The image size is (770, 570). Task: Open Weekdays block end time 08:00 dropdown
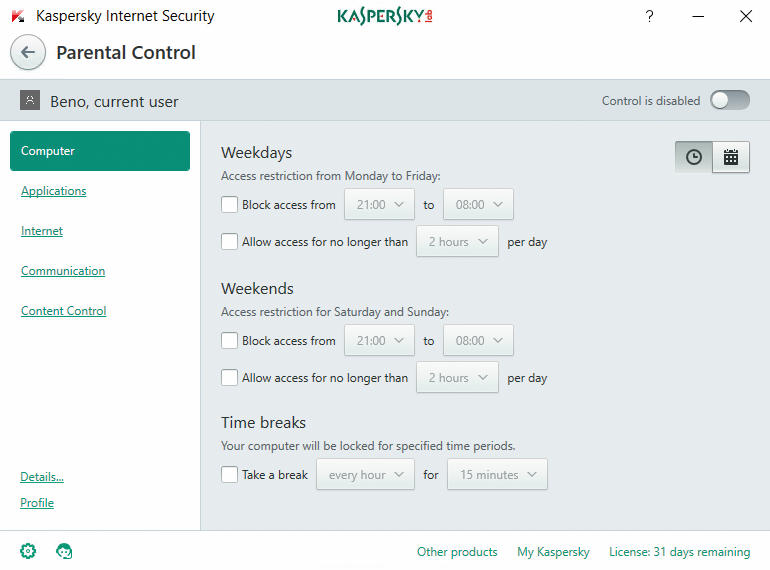click(x=478, y=204)
